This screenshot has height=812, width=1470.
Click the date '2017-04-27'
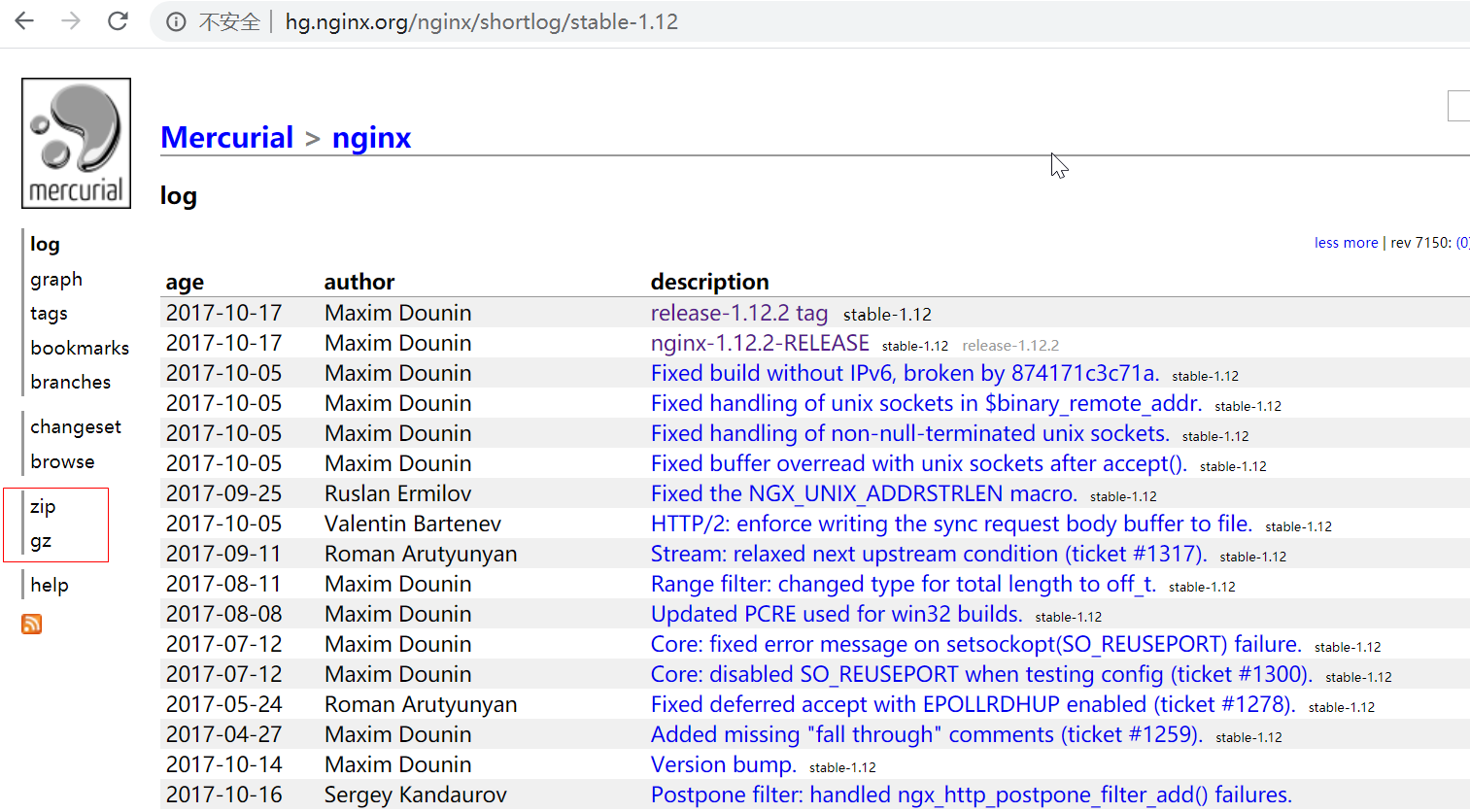point(224,734)
